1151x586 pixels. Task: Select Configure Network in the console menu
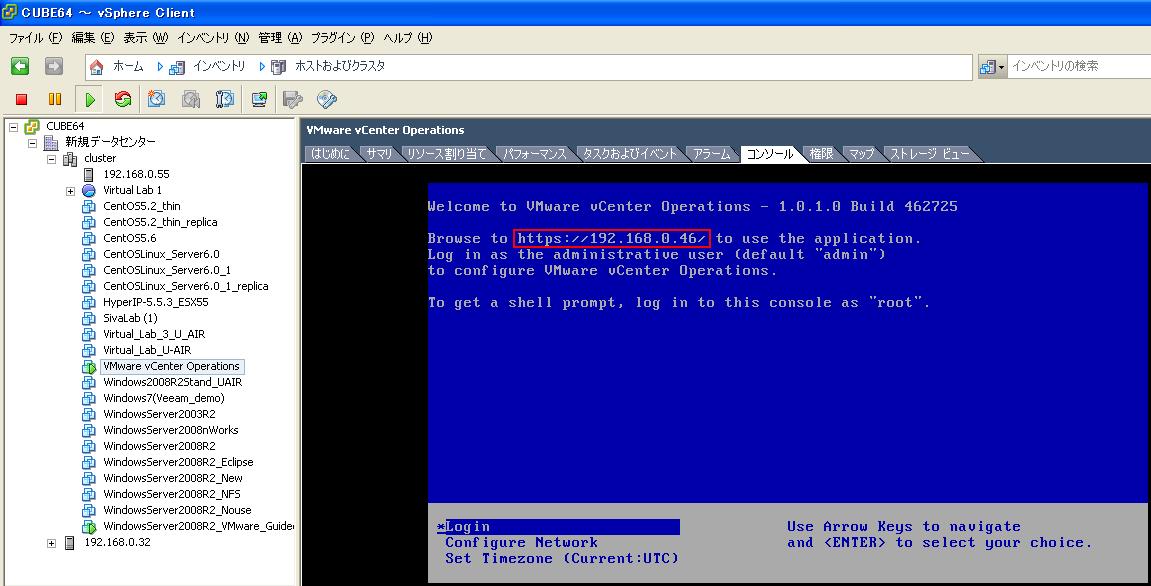[521, 543]
